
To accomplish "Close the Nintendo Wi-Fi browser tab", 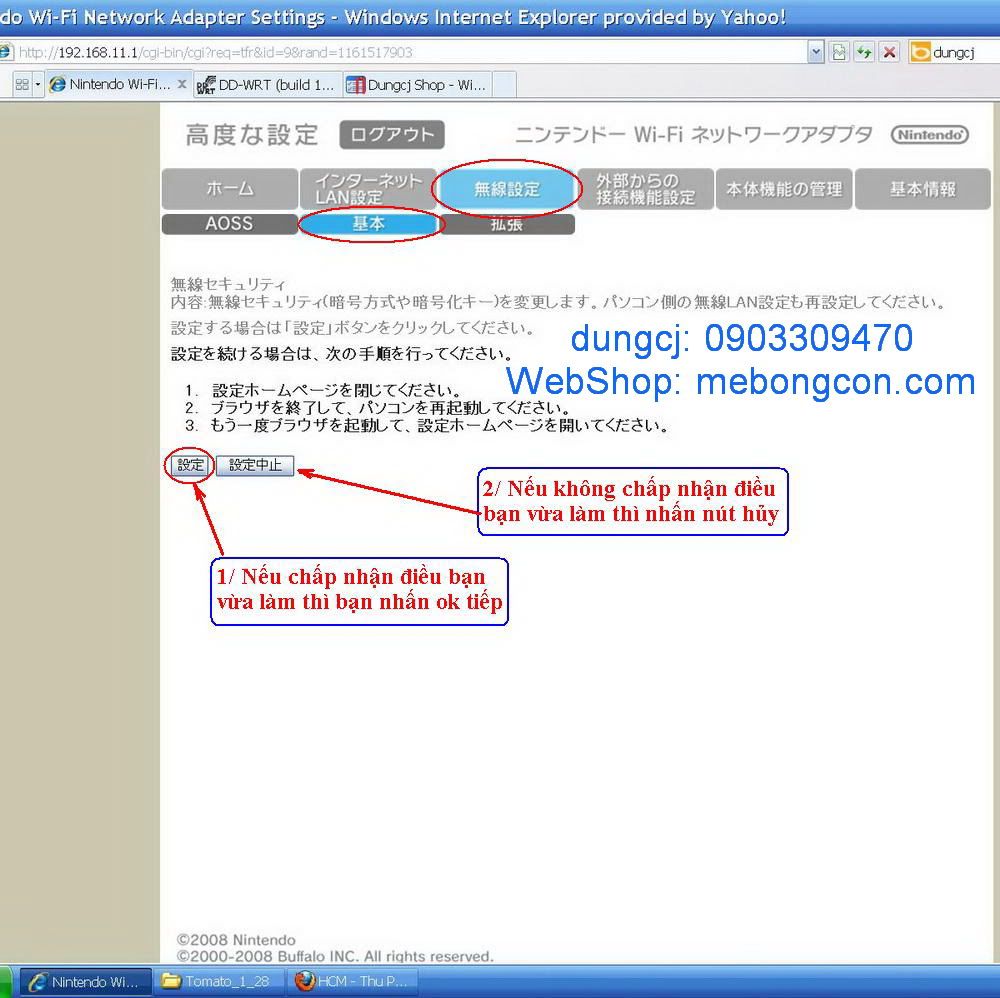I will click(x=182, y=85).
